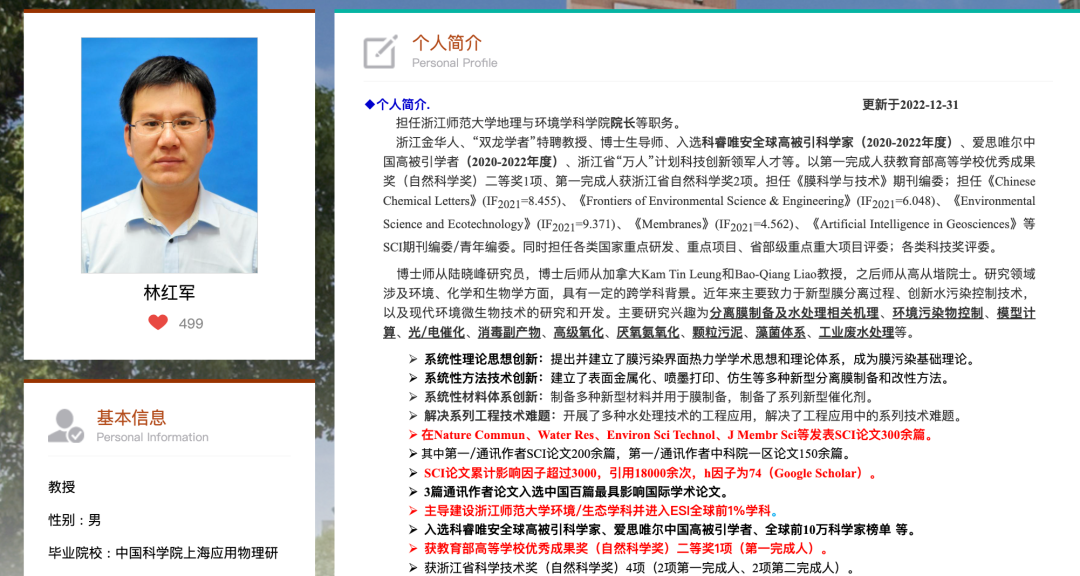Click the 厌氧氨氧化 underlined research interest

click(x=647, y=332)
